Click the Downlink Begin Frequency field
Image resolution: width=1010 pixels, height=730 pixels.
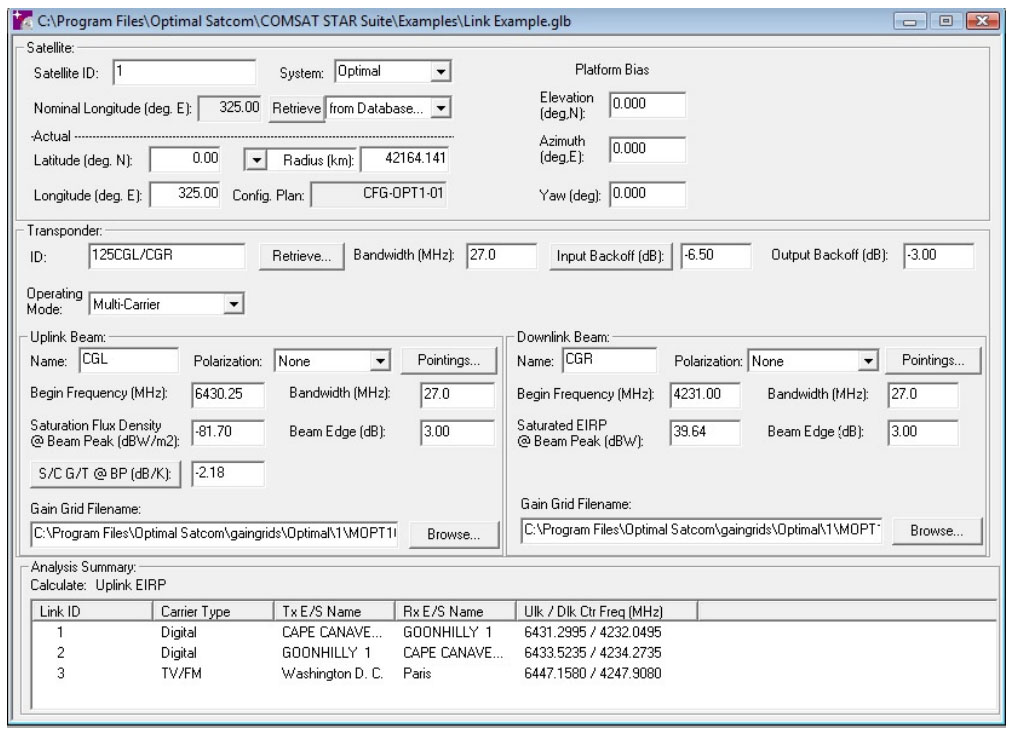(705, 395)
